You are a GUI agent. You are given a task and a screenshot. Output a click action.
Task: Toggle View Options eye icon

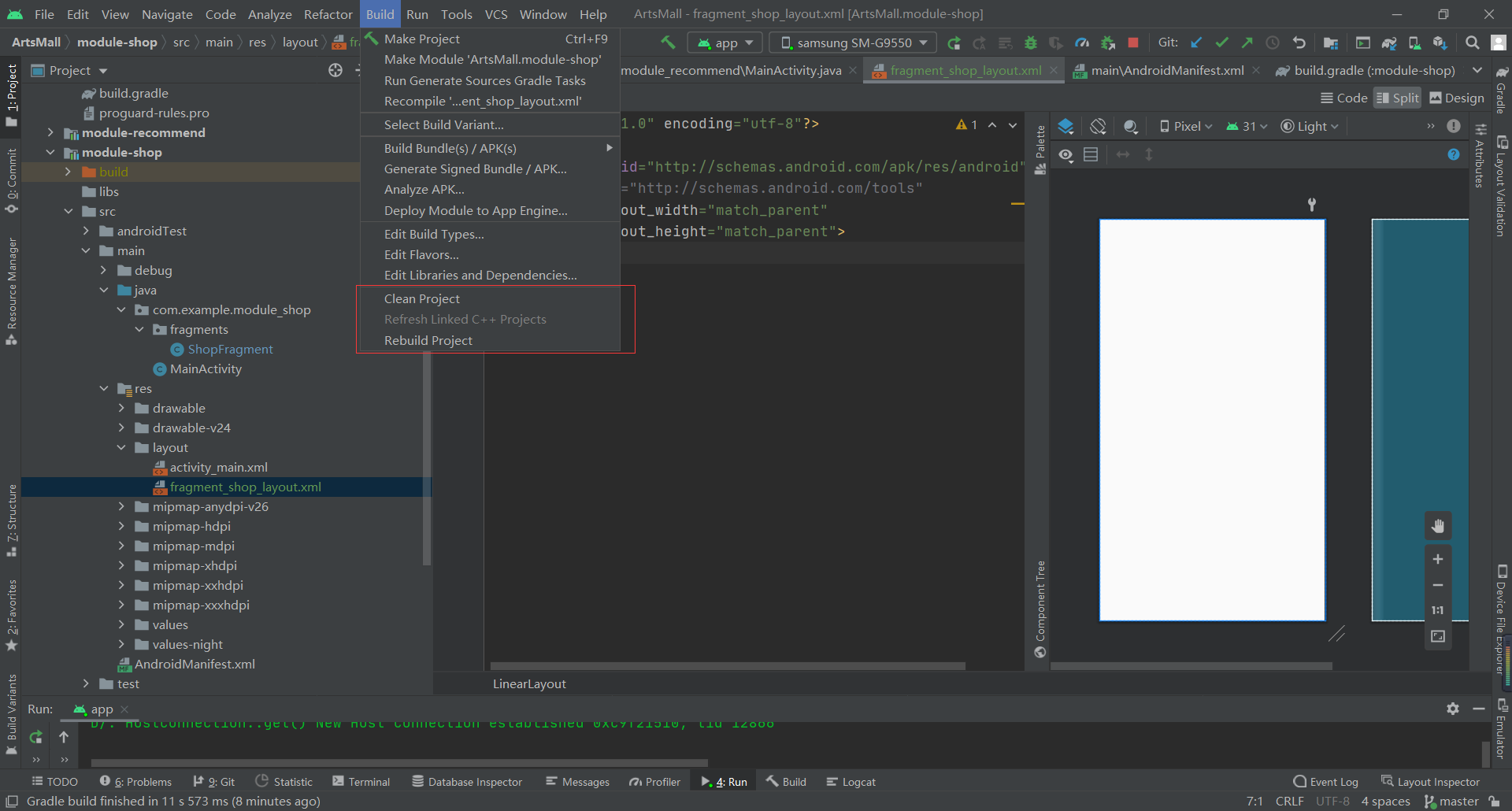[x=1065, y=154]
